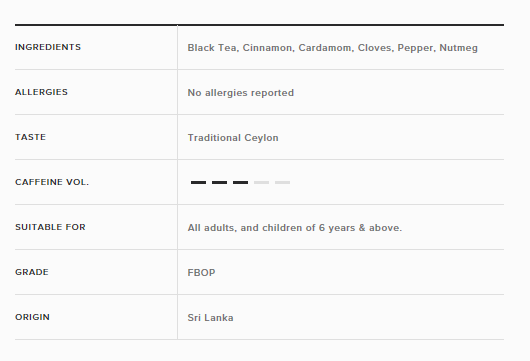Click the SUITABLE FOR label
This screenshot has height=361, width=530.
coord(50,227)
